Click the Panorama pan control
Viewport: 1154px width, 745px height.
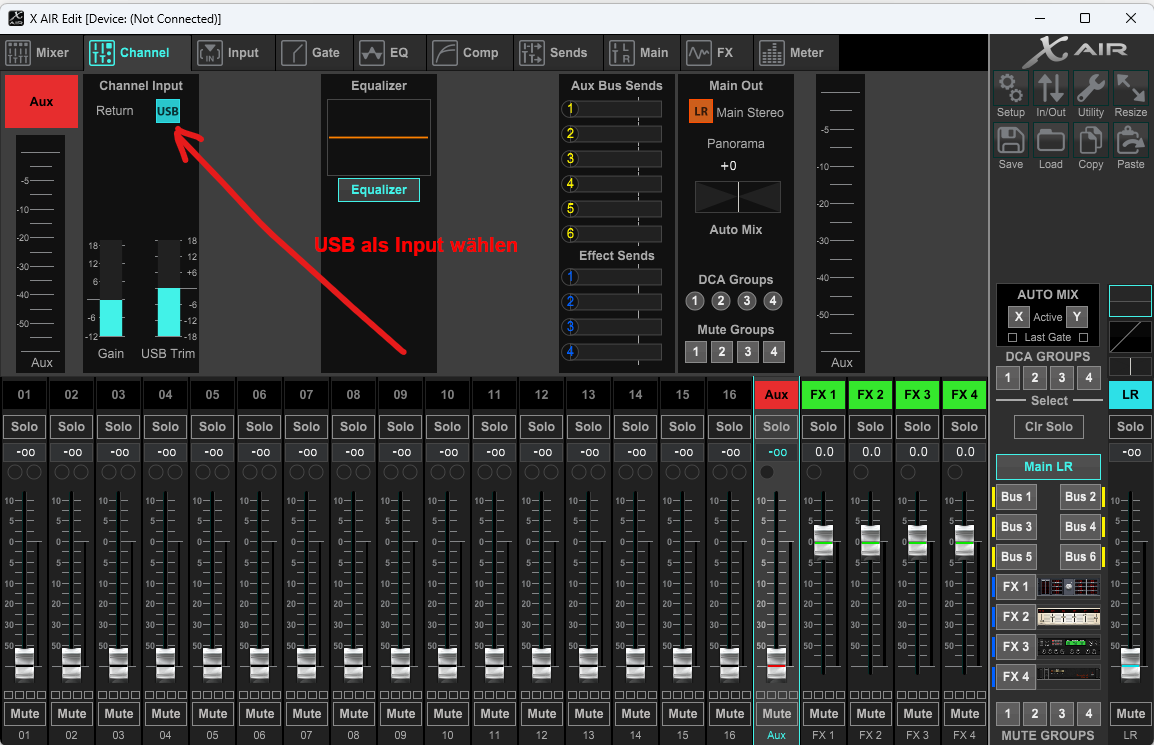[x=738, y=196]
